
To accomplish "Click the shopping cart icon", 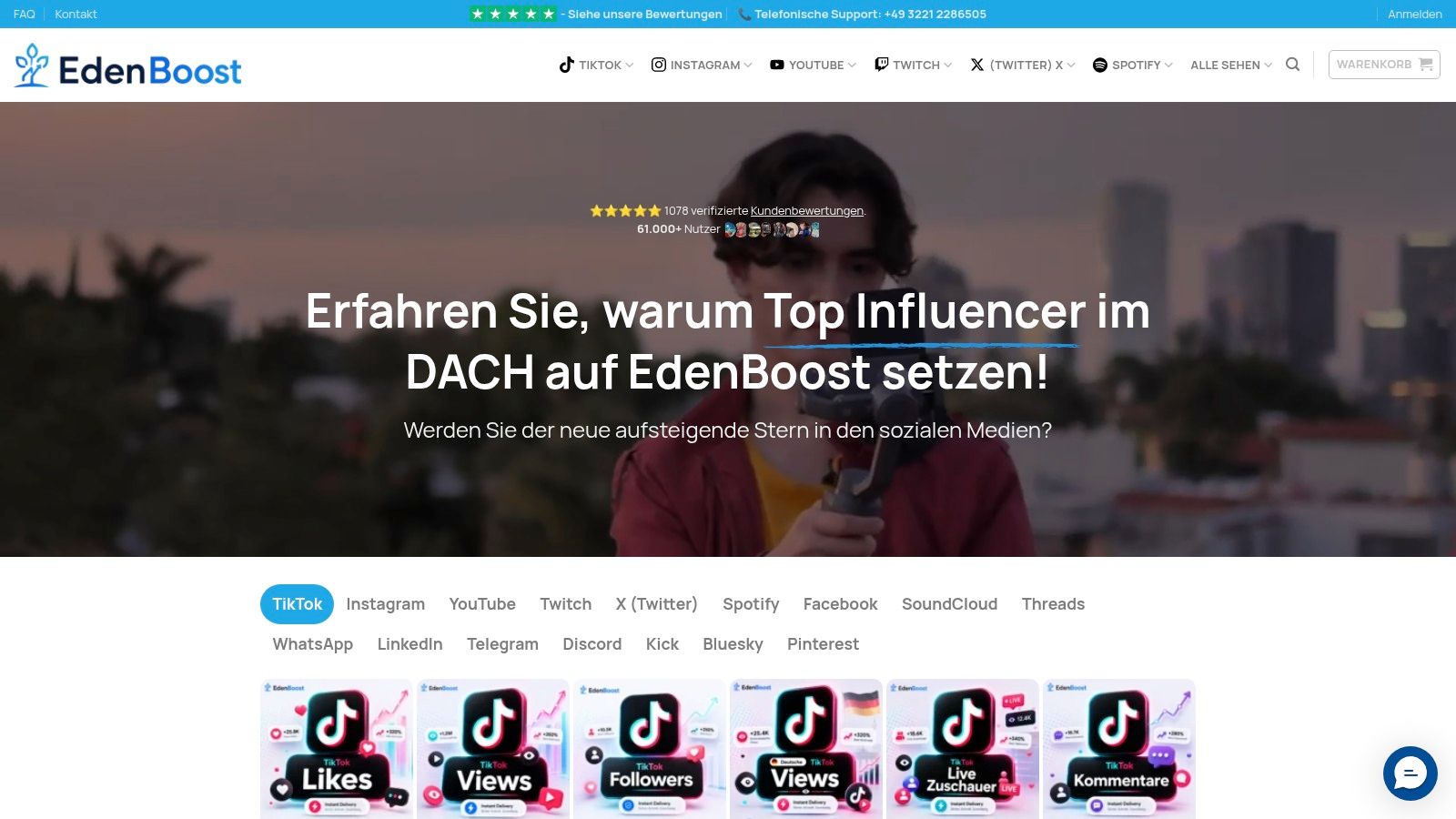I will click(x=1425, y=65).
